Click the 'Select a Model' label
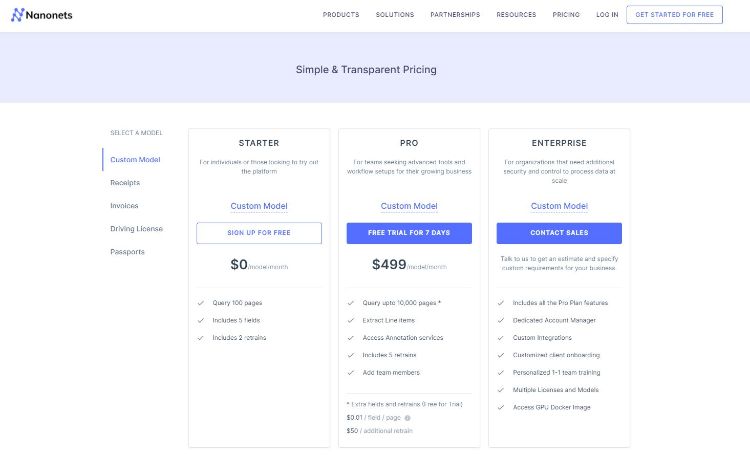 (136, 133)
